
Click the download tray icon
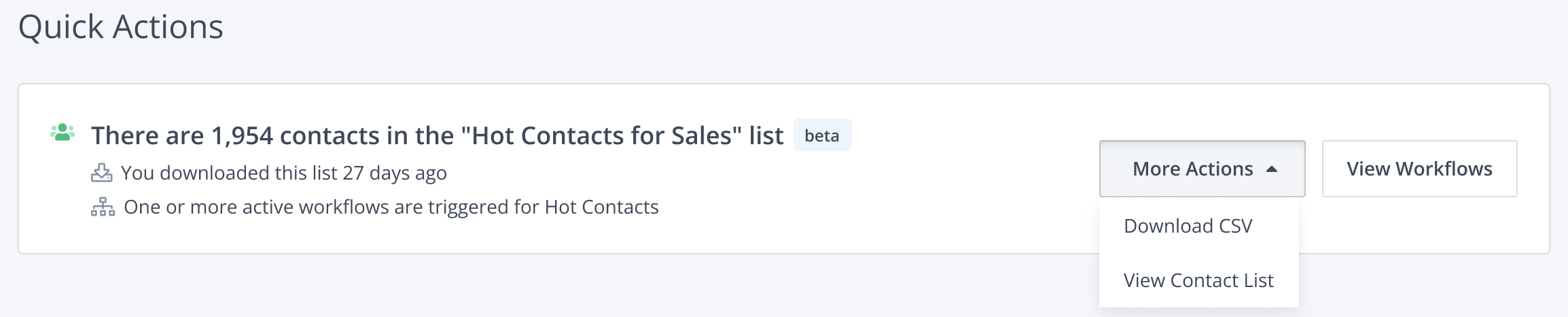102,173
